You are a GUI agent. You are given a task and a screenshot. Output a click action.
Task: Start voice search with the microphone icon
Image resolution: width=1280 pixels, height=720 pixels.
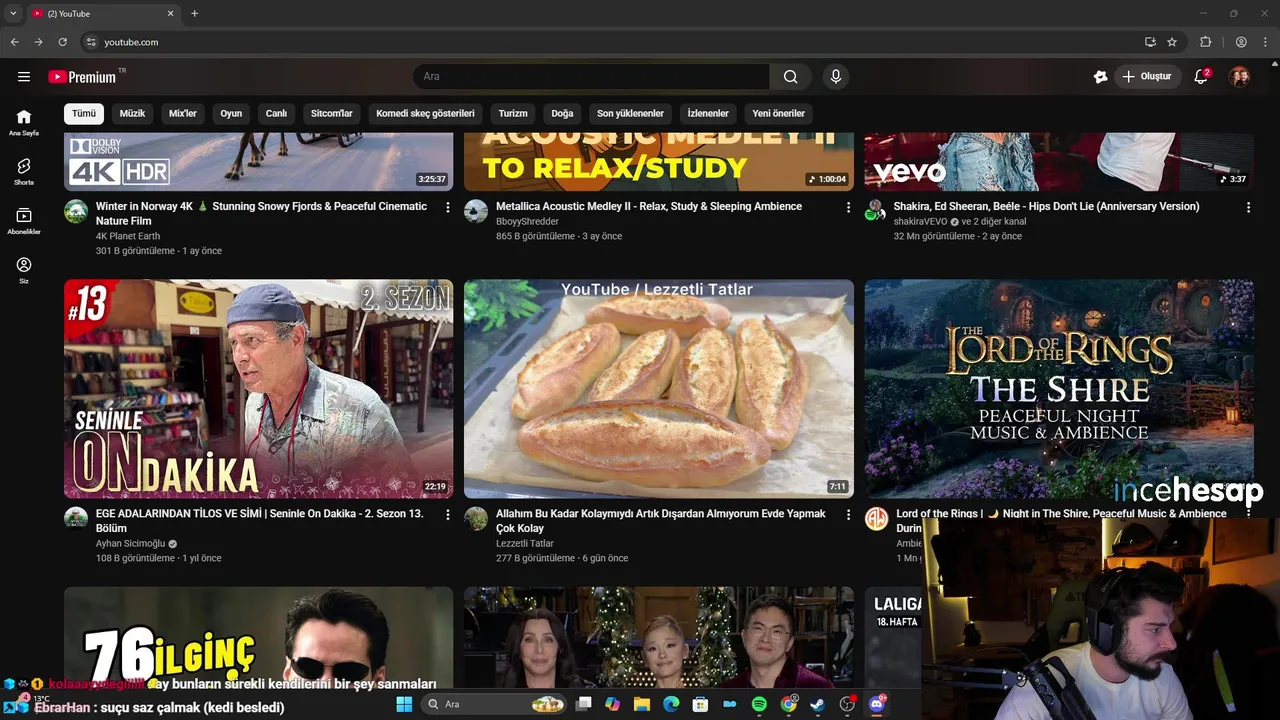pos(836,77)
